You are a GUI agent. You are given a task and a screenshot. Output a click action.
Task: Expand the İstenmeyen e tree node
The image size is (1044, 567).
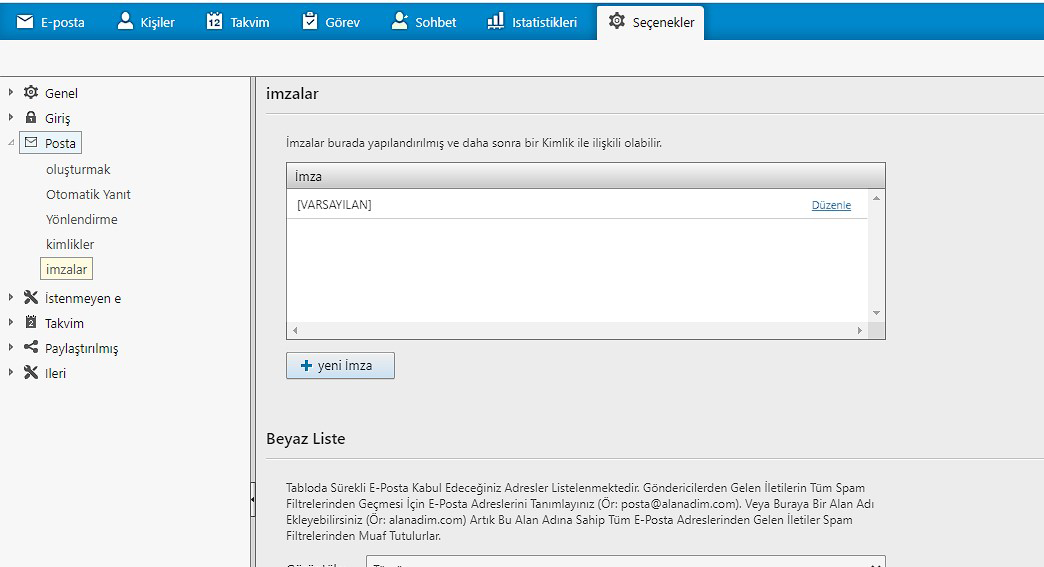[11, 297]
